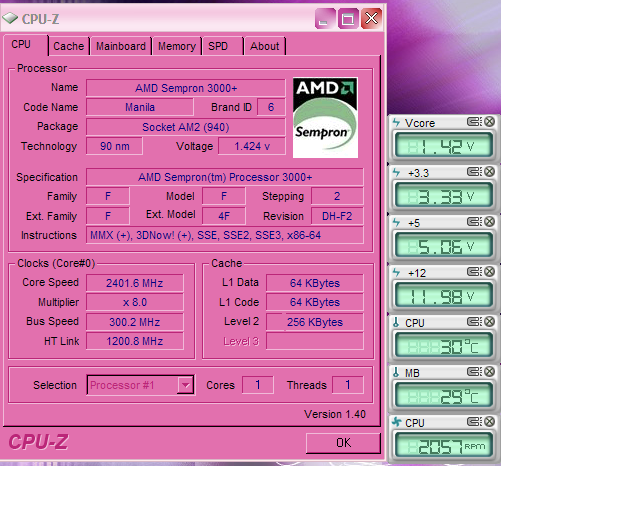
Task: Open settings icon on CPU temperature gadget
Action: (474, 322)
